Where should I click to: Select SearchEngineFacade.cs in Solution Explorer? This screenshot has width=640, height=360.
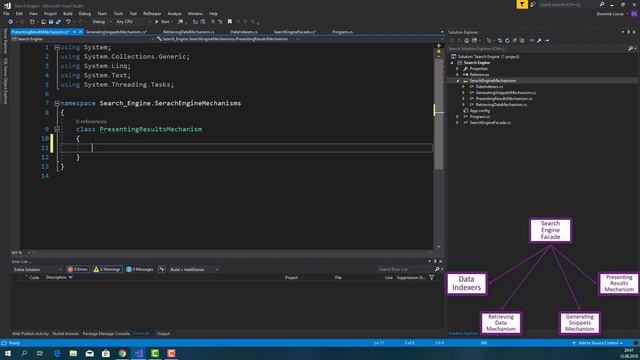[x=490, y=123]
